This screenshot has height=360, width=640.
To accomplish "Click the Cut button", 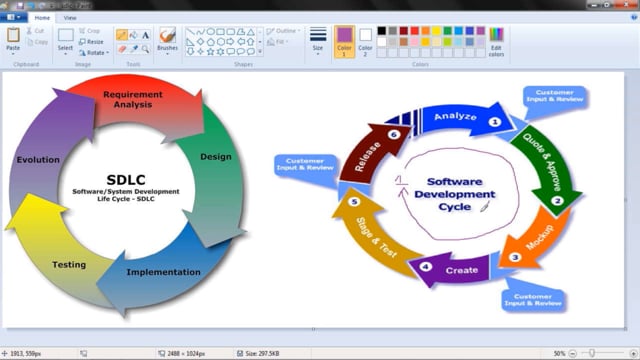I will point(36,31).
